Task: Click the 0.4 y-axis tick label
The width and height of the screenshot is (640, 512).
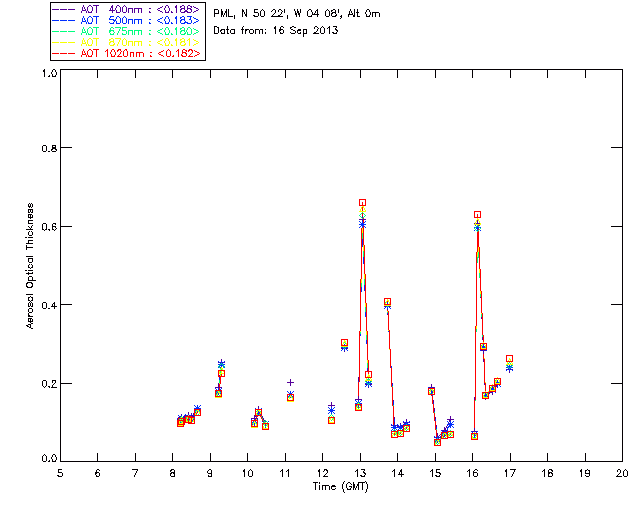Action: 49,305
